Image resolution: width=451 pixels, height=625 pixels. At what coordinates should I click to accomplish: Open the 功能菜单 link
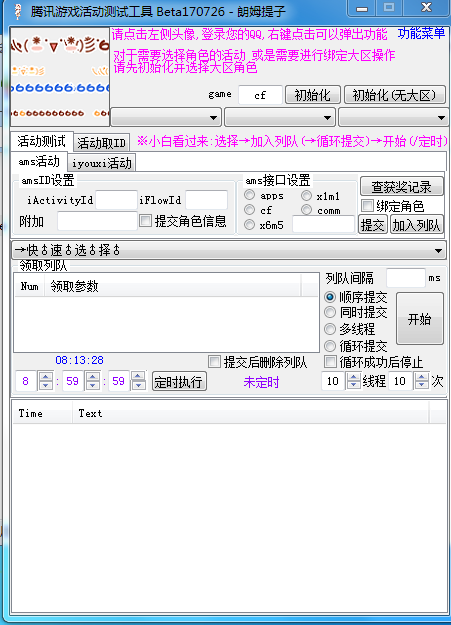pos(421,34)
